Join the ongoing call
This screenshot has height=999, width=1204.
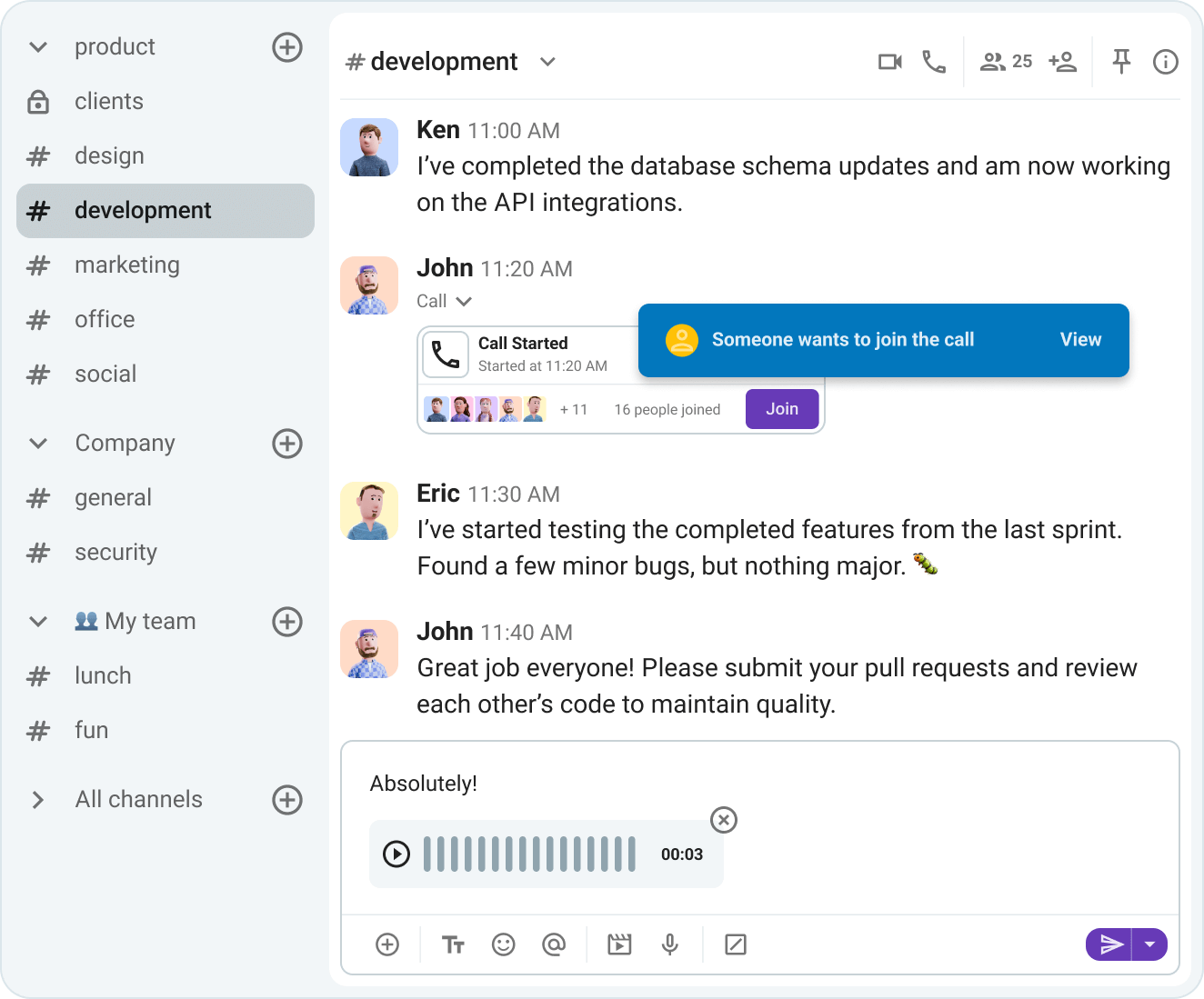pos(781,409)
